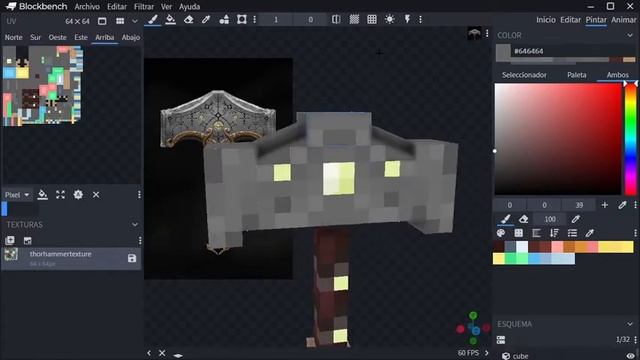Toggle visibility eye for cube element
The height and width of the screenshot is (360, 640).
click(x=631, y=356)
